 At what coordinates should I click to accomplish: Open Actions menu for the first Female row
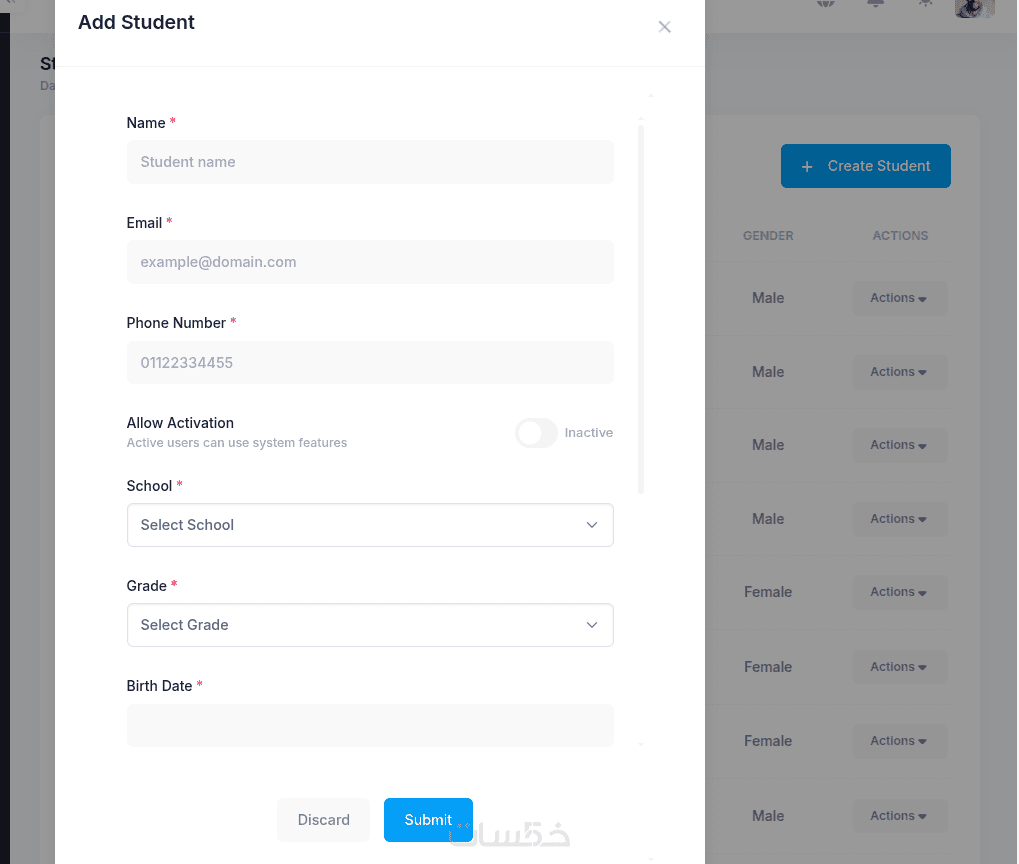tap(899, 592)
